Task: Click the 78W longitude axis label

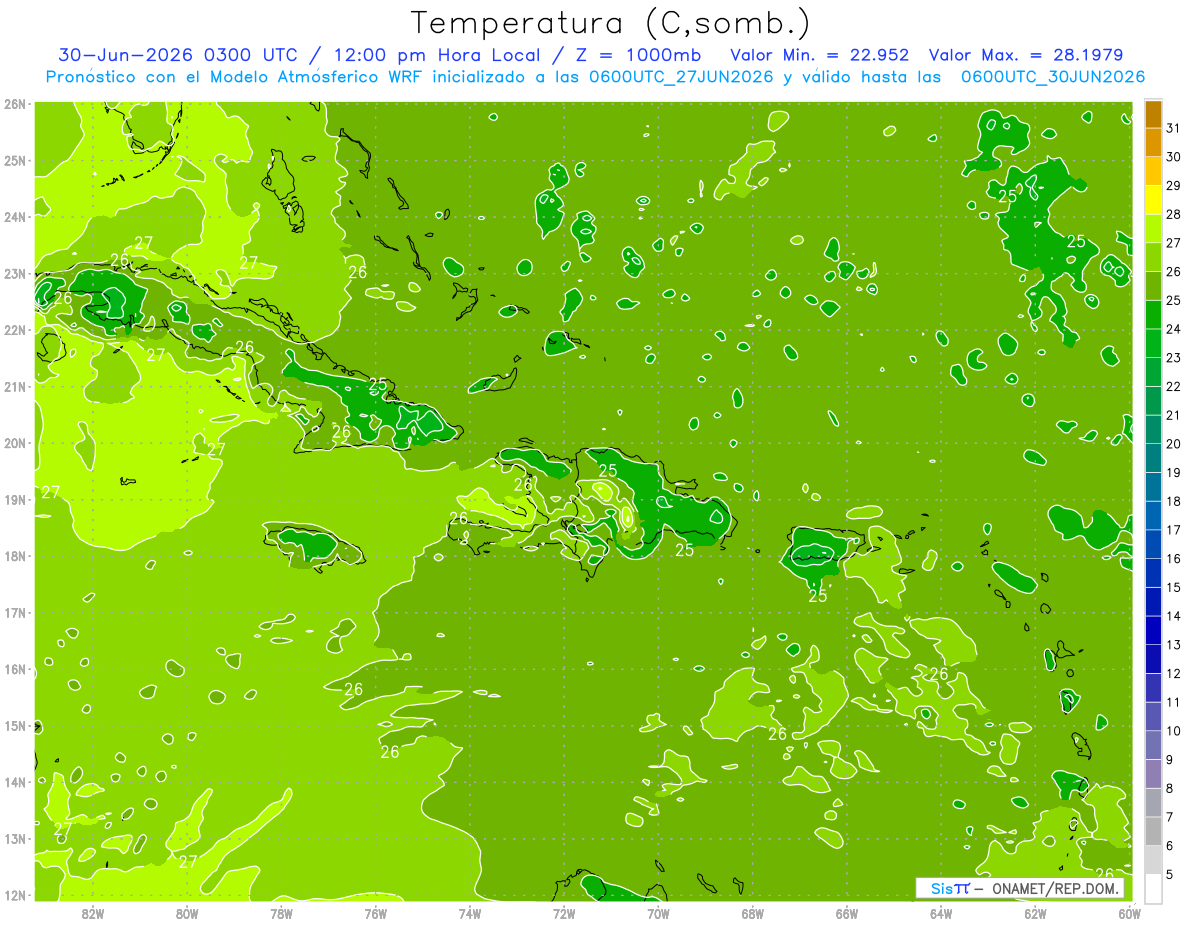Action: point(281,913)
